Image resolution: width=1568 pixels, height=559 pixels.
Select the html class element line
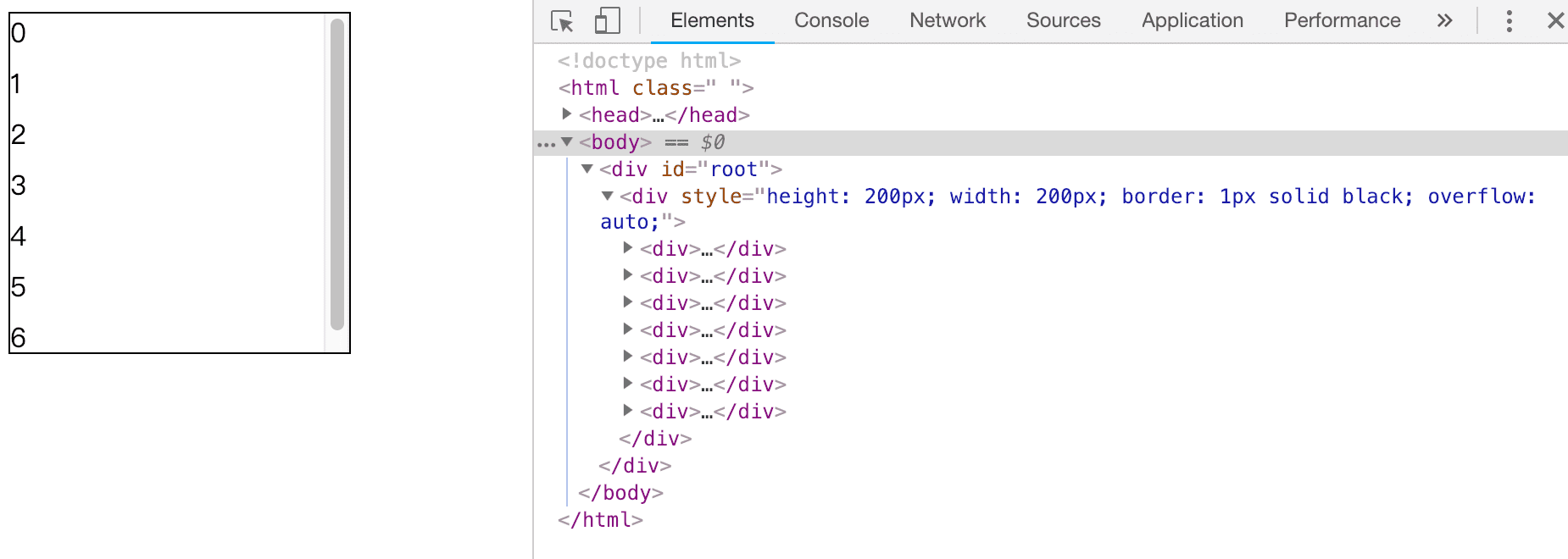[x=656, y=88]
